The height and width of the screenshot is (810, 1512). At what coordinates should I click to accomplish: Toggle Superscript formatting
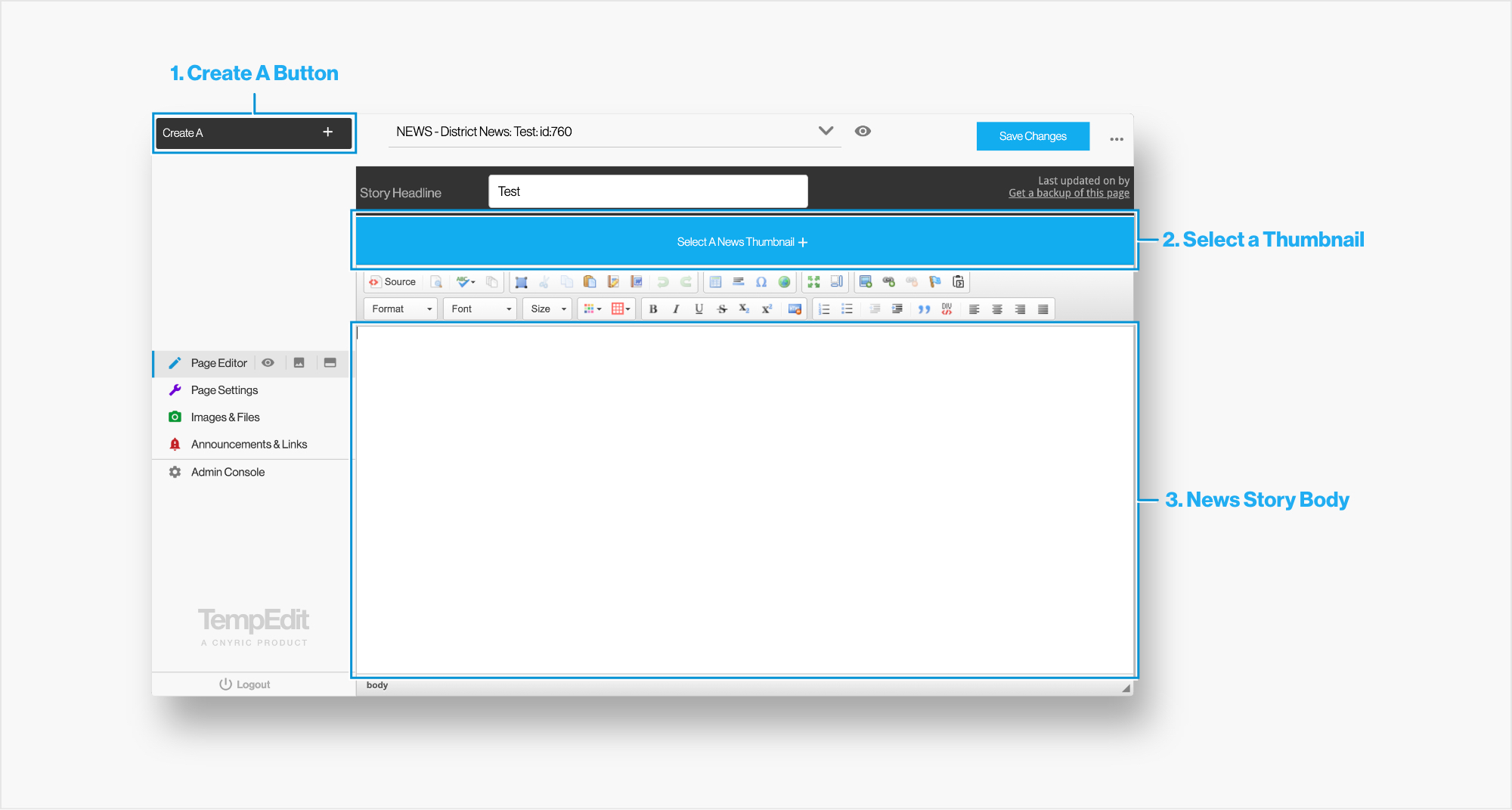point(767,309)
